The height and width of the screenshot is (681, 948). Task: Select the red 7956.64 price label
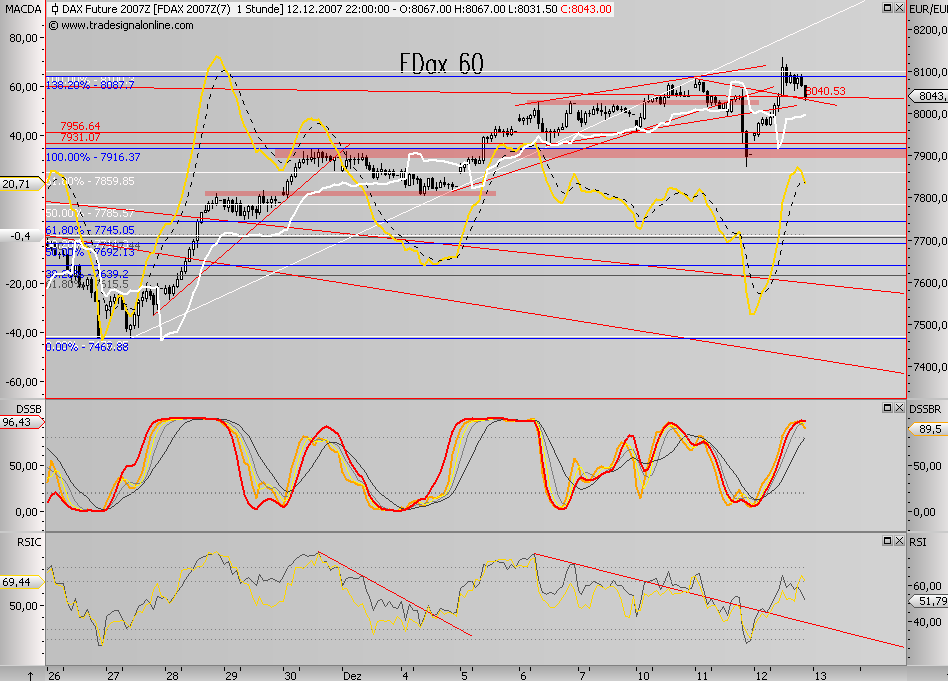click(x=80, y=126)
